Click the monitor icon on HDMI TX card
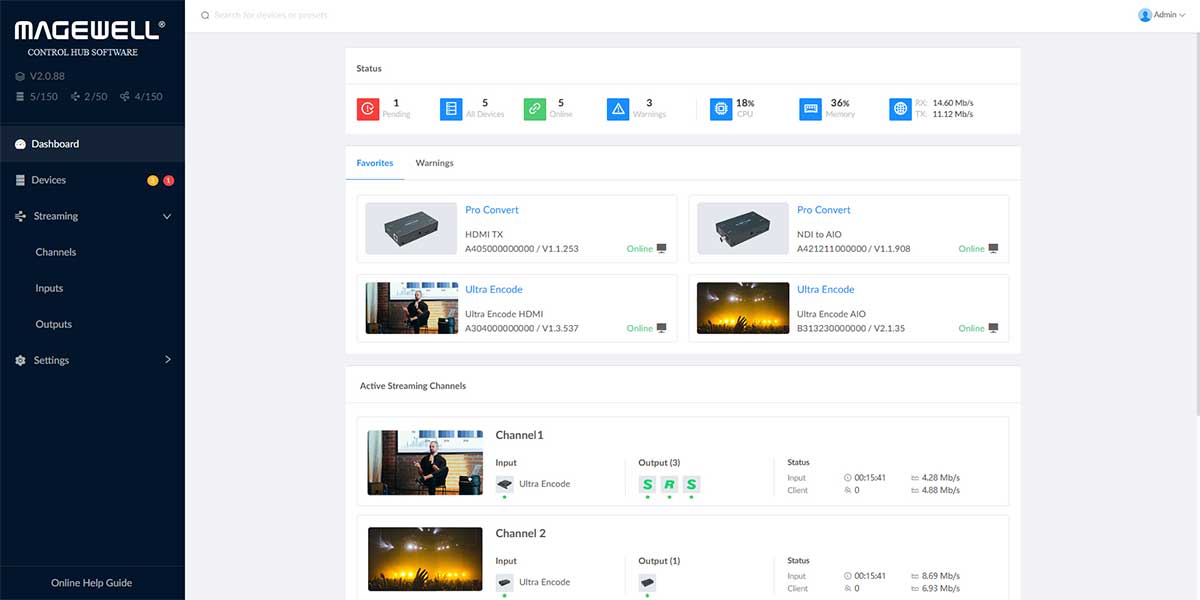This screenshot has height=600, width=1200. coord(662,249)
